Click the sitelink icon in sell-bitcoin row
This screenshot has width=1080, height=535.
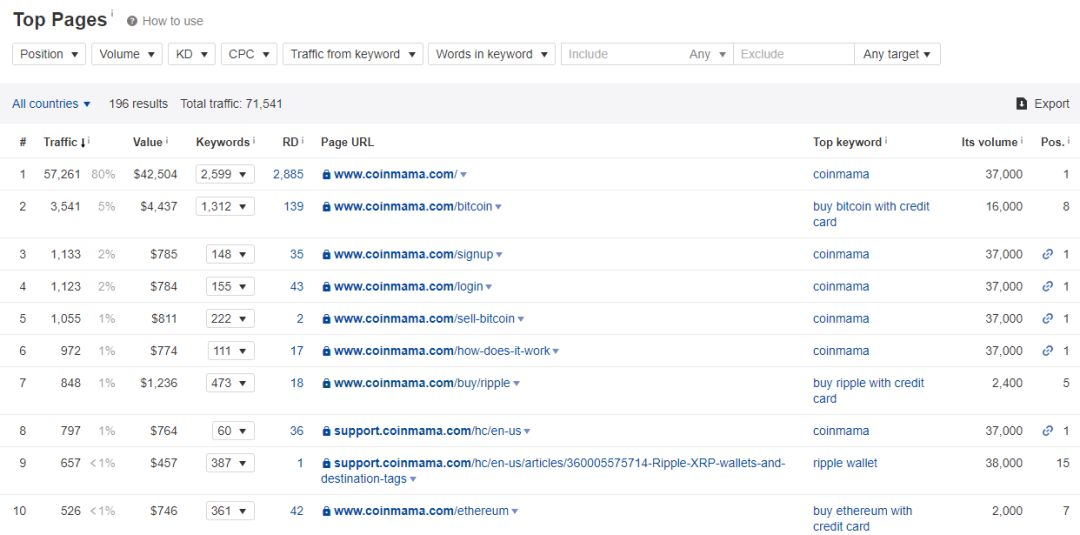1048,319
